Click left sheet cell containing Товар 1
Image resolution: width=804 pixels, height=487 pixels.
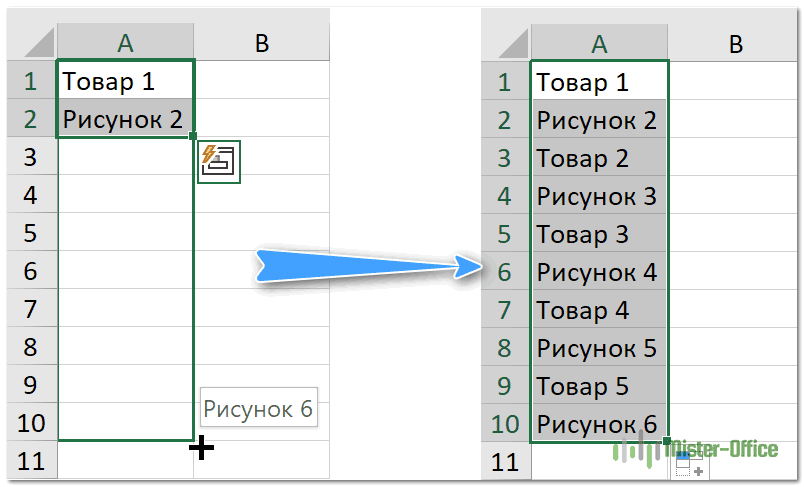[x=125, y=81]
